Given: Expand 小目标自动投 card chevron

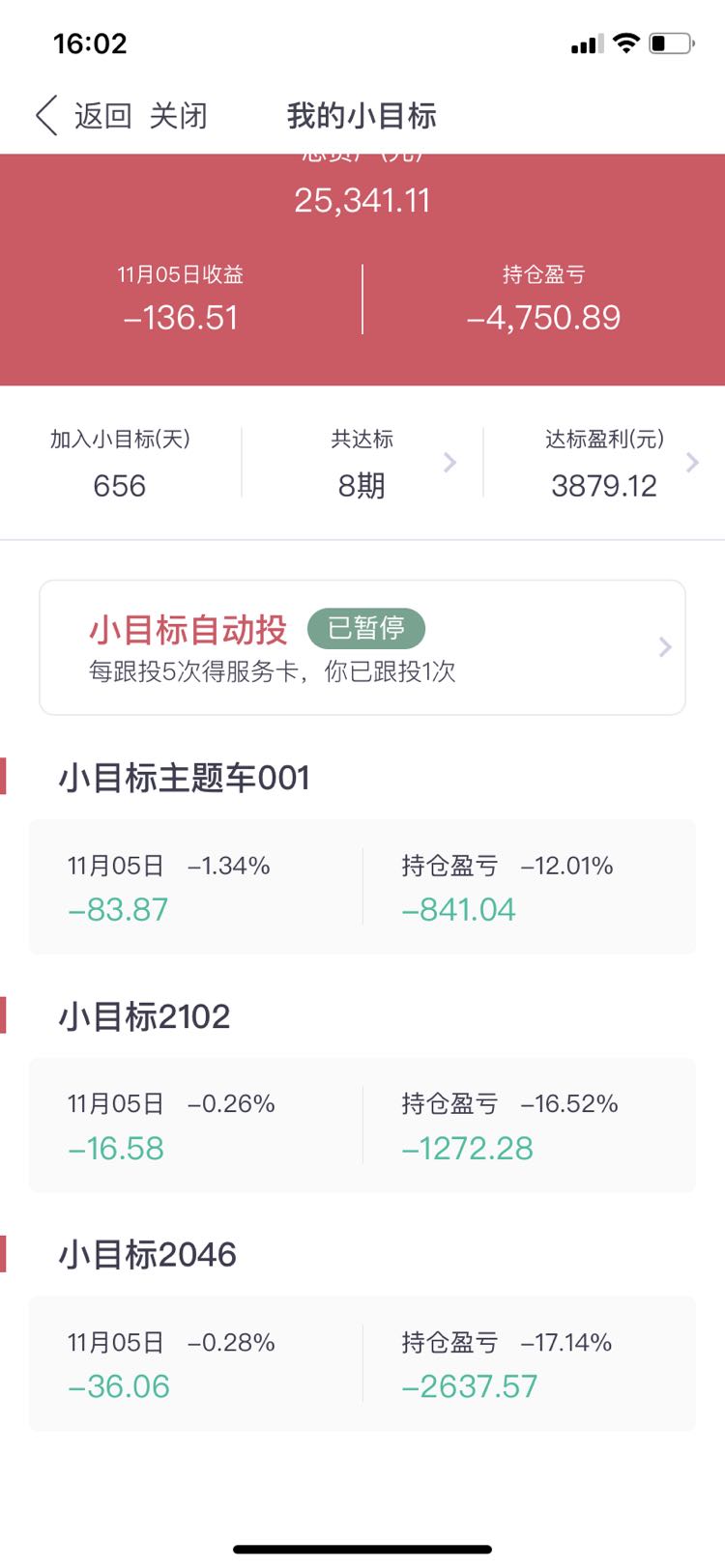Looking at the screenshot, I should 665,646.
